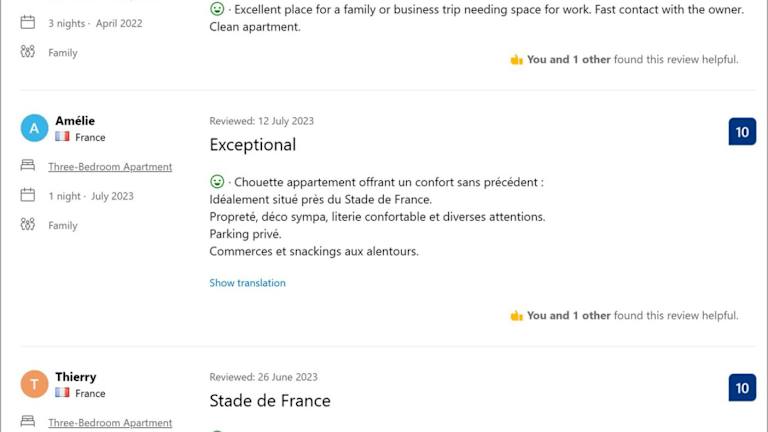Open Three-Bedroom Apartment link under Thierry
Viewport: 768px width, 432px height.
[110, 423]
